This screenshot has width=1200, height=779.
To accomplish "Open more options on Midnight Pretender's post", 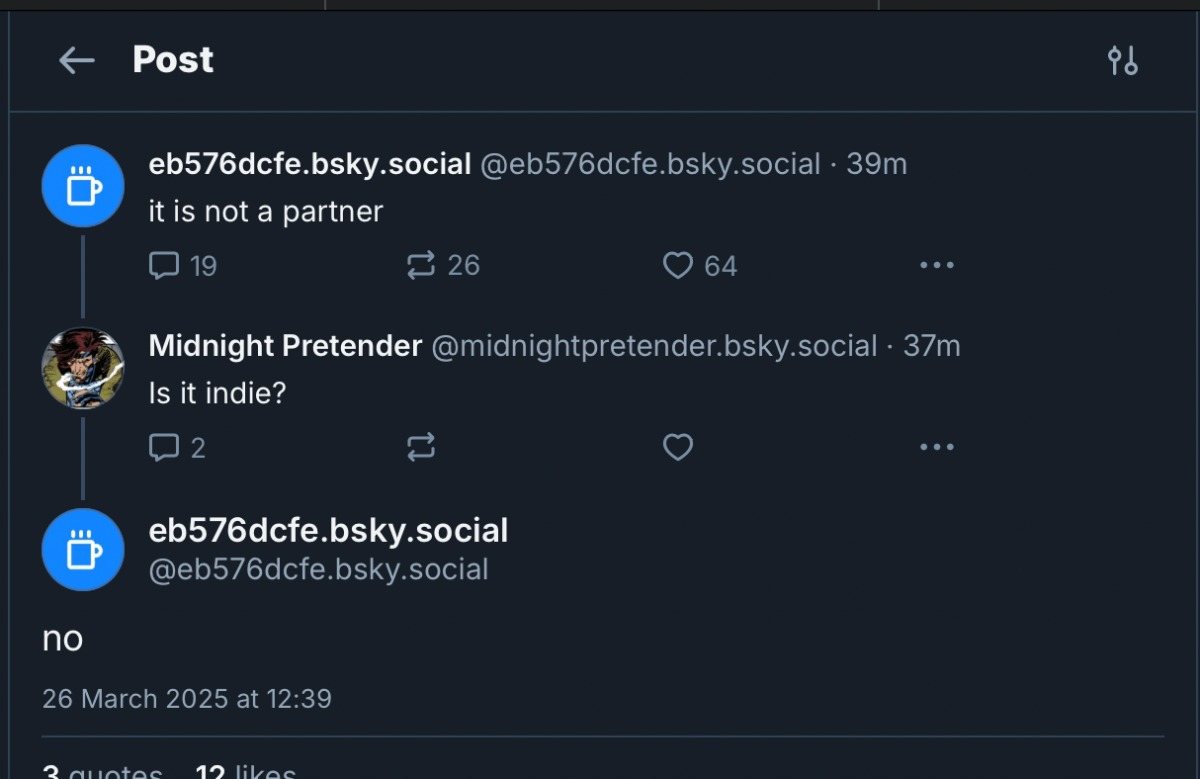I will click(936, 448).
